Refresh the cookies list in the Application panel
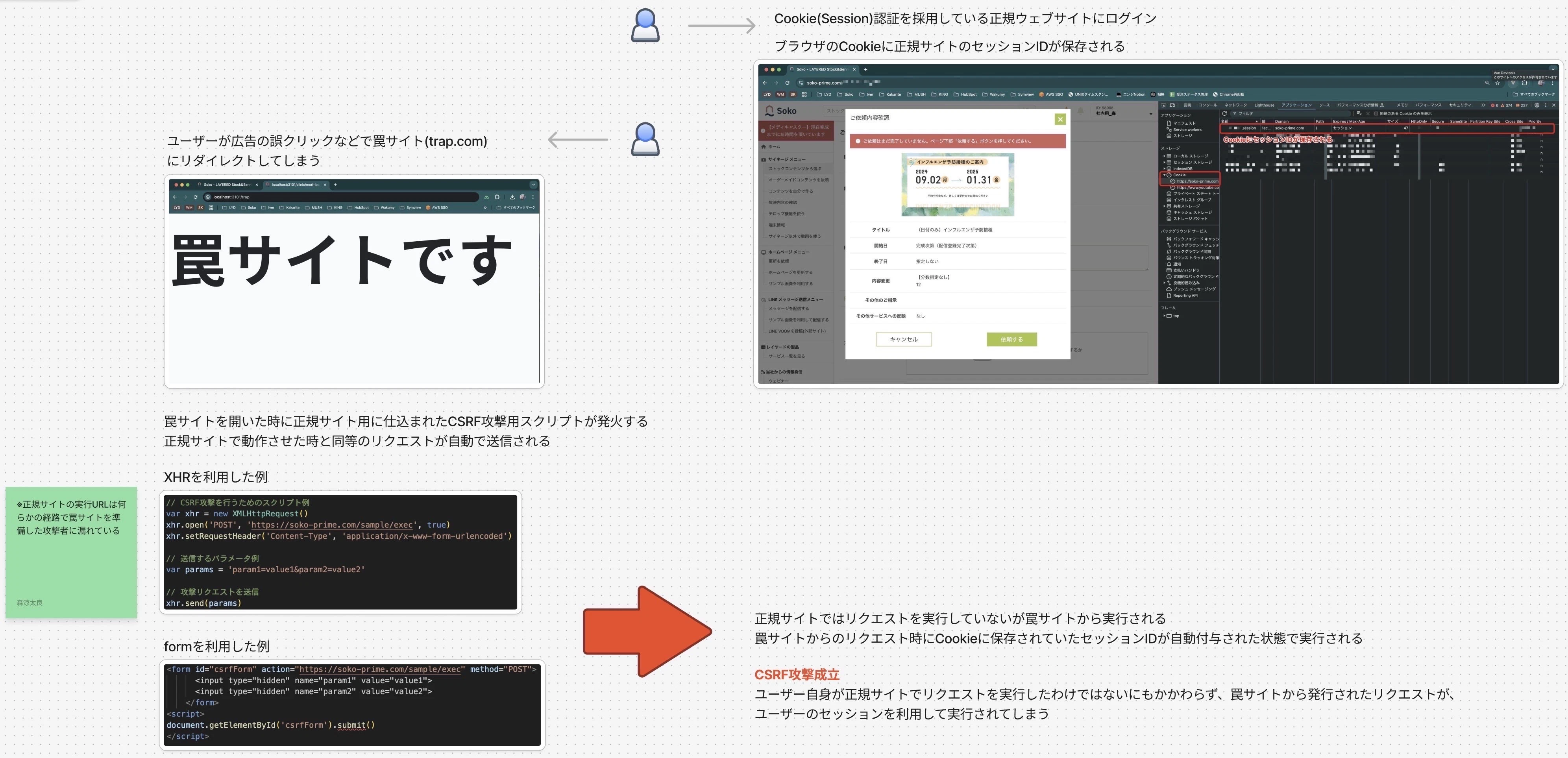The height and width of the screenshot is (758, 1568). (x=1225, y=114)
